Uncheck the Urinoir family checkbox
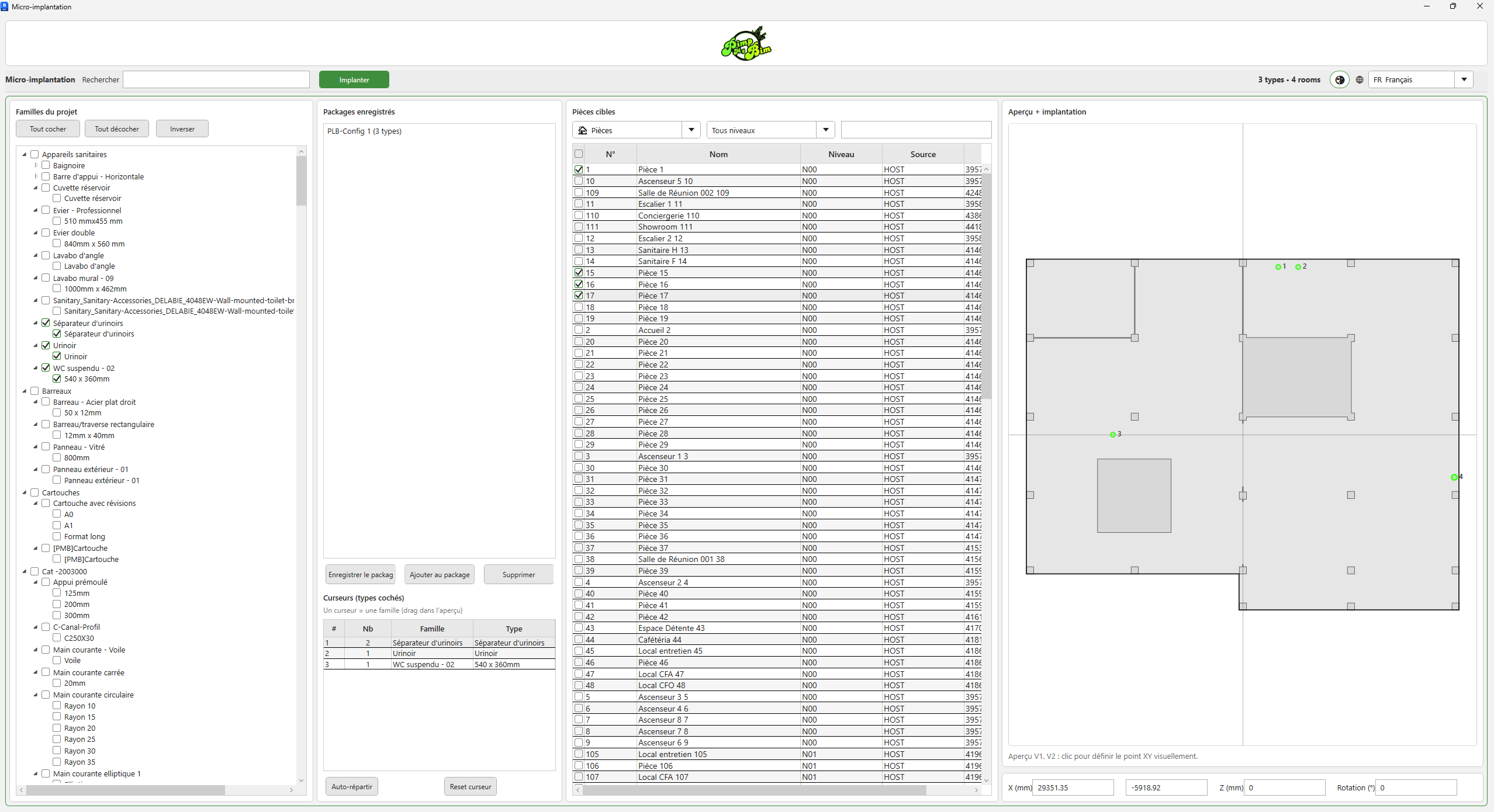The width and height of the screenshot is (1494, 812). [46, 345]
